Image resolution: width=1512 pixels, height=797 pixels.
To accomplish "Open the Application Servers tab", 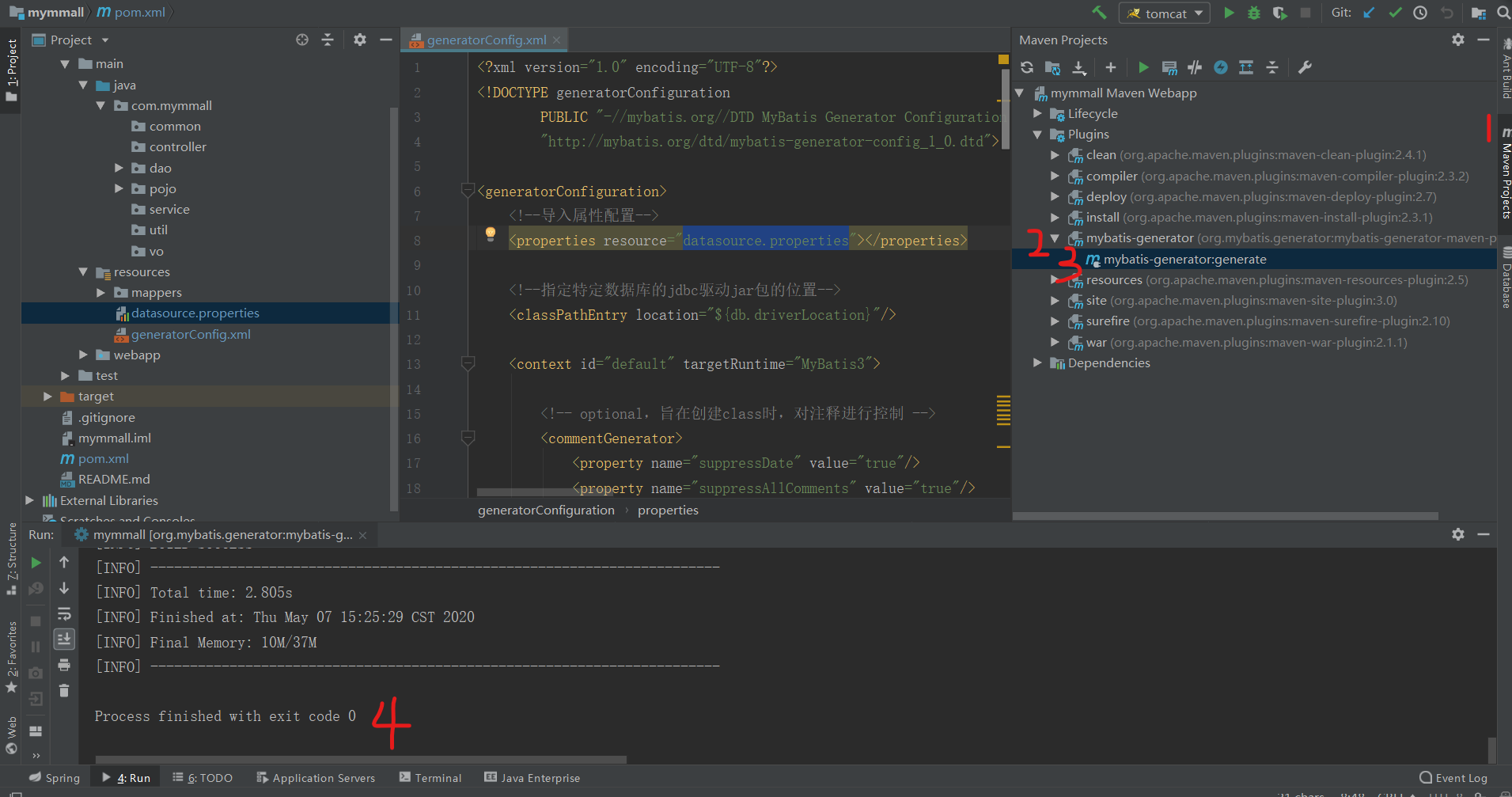I will point(316,778).
